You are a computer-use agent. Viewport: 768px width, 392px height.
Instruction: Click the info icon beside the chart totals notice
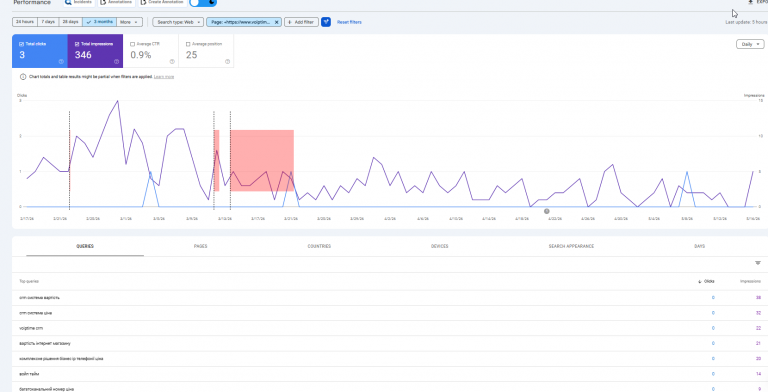click(x=23, y=77)
